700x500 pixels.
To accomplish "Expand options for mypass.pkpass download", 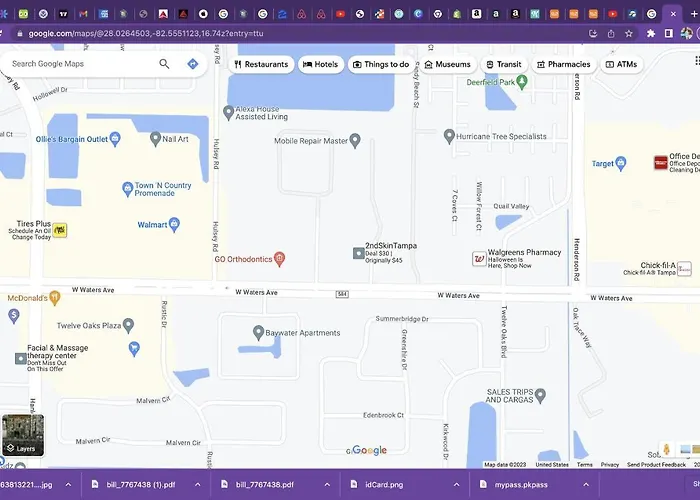I will tap(586, 484).
